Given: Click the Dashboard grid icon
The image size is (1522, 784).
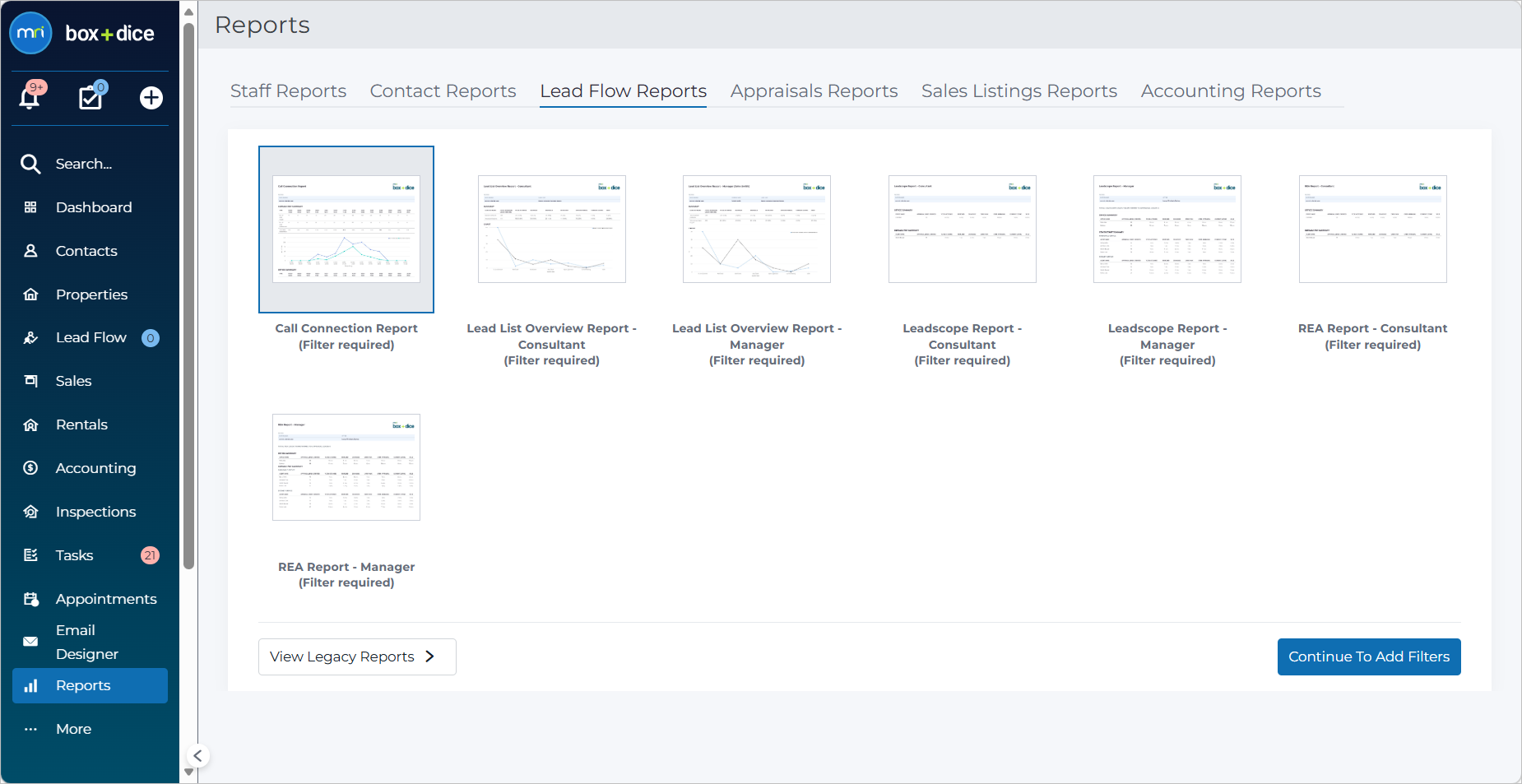Looking at the screenshot, I should pyautogui.click(x=30, y=207).
